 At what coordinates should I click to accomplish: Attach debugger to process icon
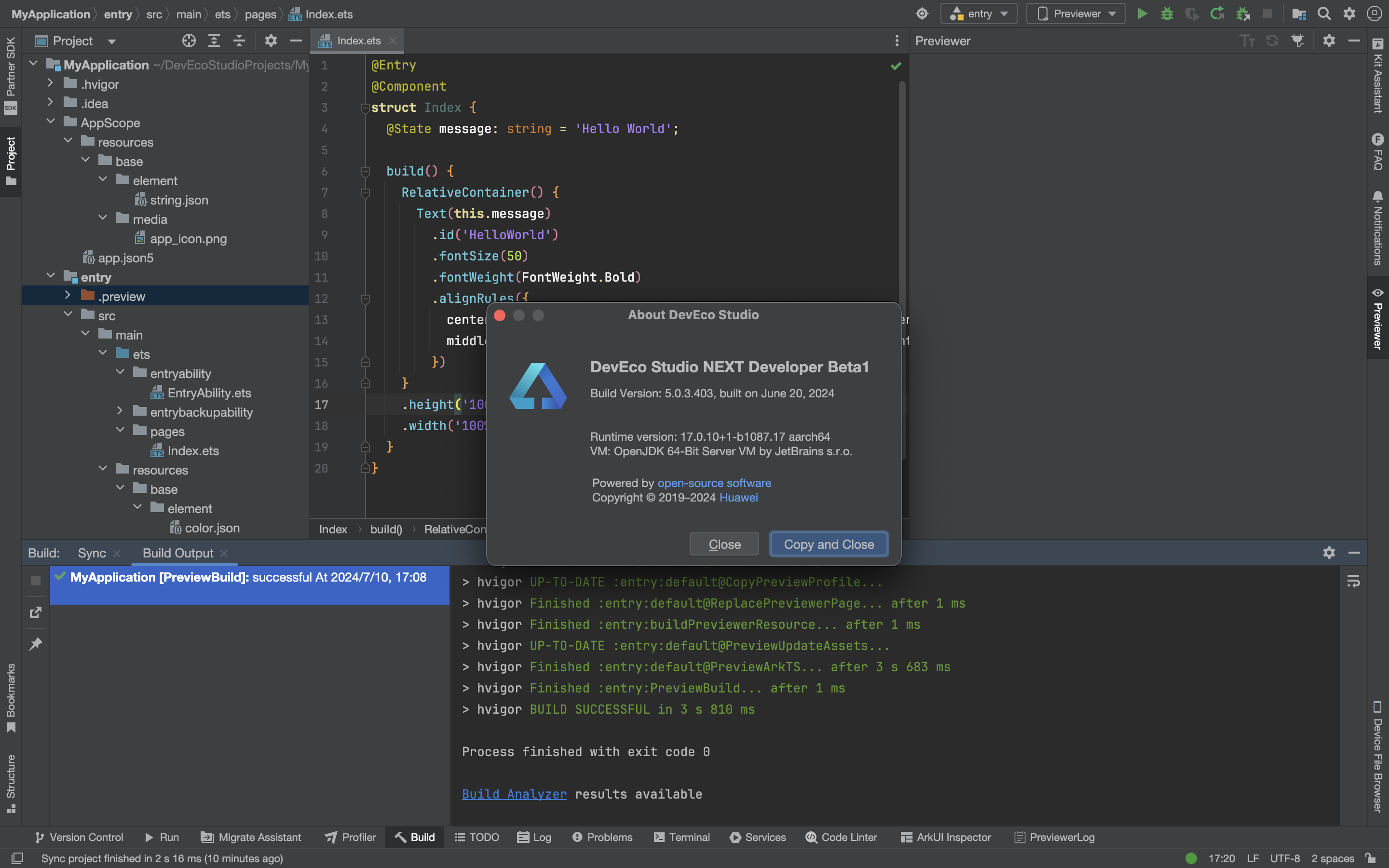point(1243,14)
